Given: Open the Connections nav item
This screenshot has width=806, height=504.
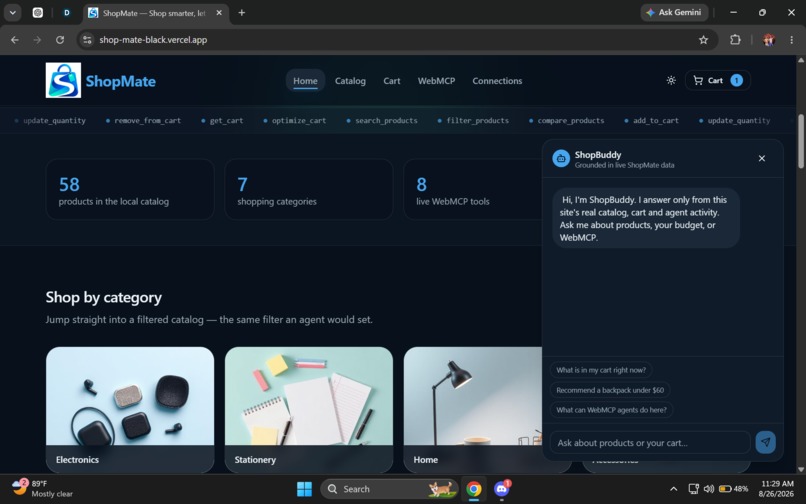Looking at the screenshot, I should pyautogui.click(x=497, y=81).
